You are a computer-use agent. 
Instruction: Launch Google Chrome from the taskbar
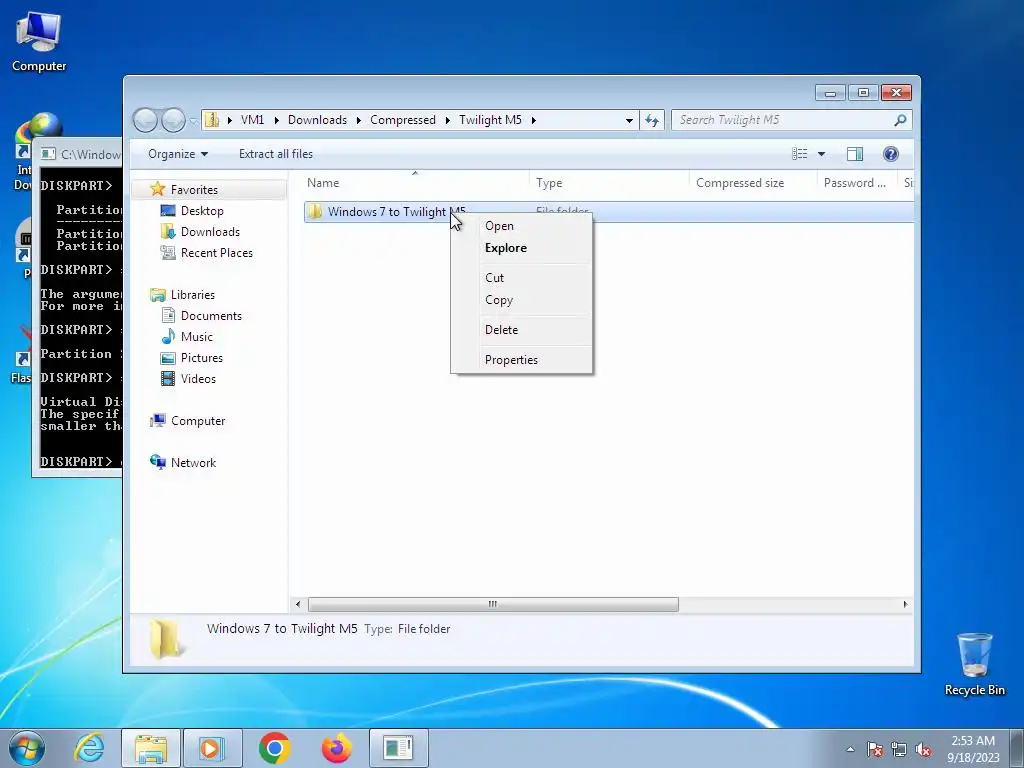point(274,748)
